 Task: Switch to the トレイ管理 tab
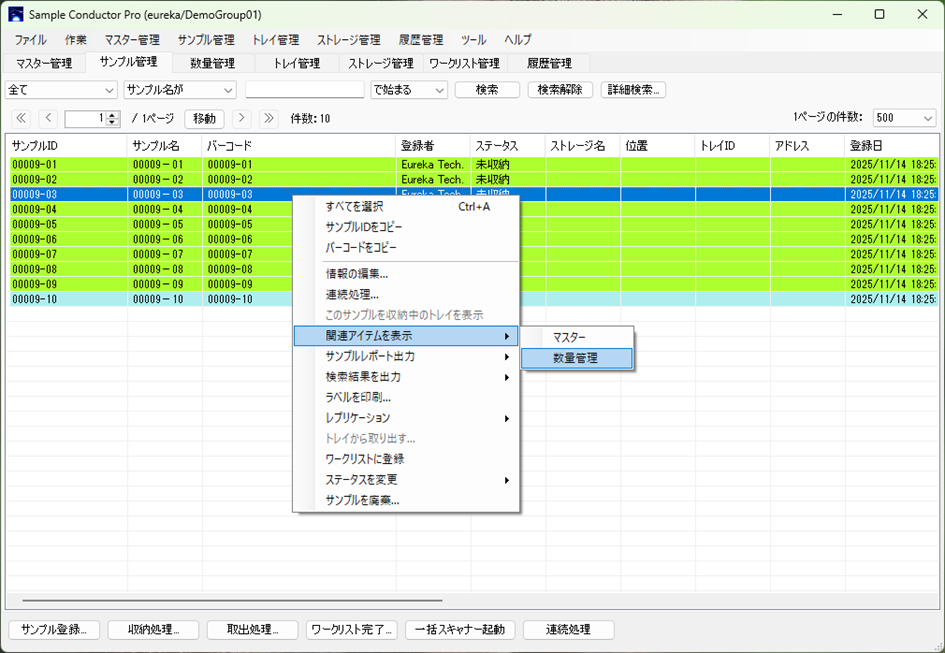coord(296,63)
